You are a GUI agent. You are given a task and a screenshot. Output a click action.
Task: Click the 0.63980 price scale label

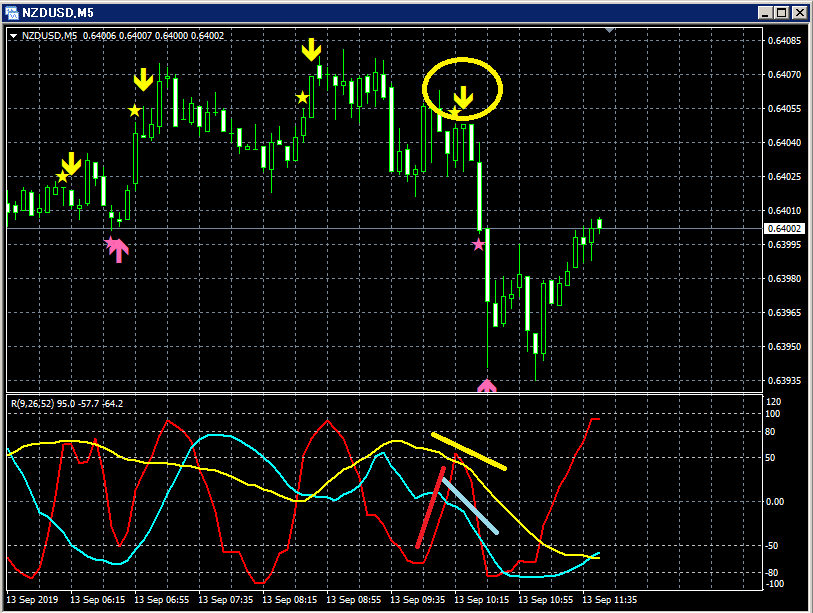coord(784,278)
